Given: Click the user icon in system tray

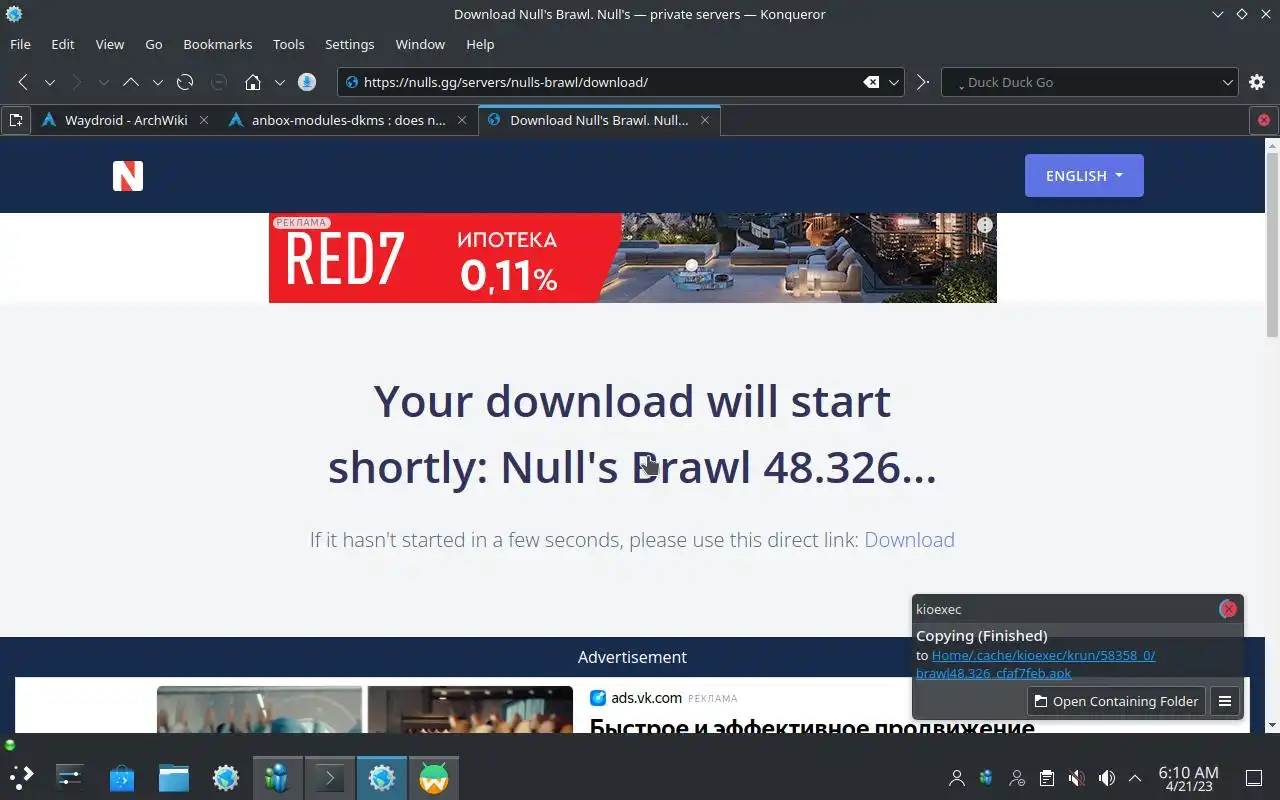Looking at the screenshot, I should click(957, 778).
